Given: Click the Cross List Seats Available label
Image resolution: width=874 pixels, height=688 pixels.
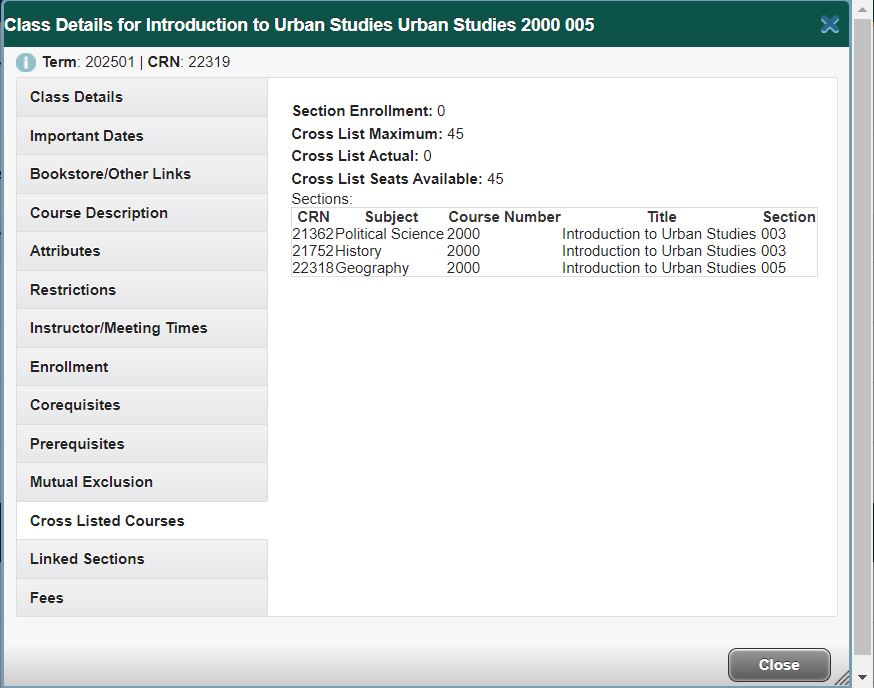Looking at the screenshot, I should pyautogui.click(x=387, y=179).
